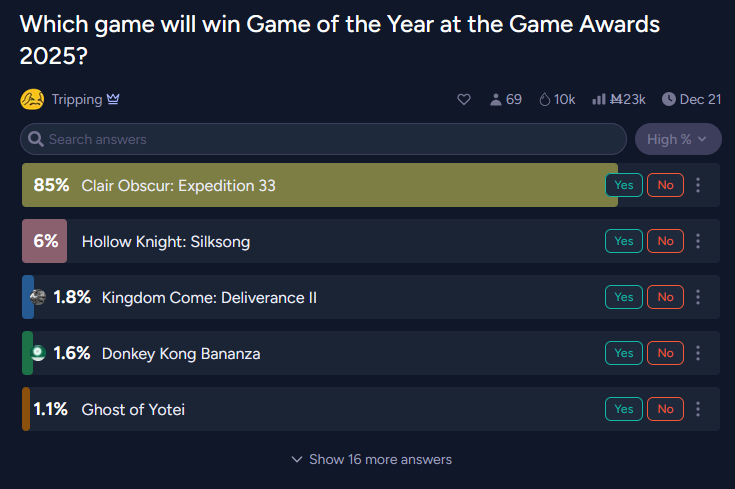Open the Tripping creator profile link
The image size is (735, 489).
77,99
